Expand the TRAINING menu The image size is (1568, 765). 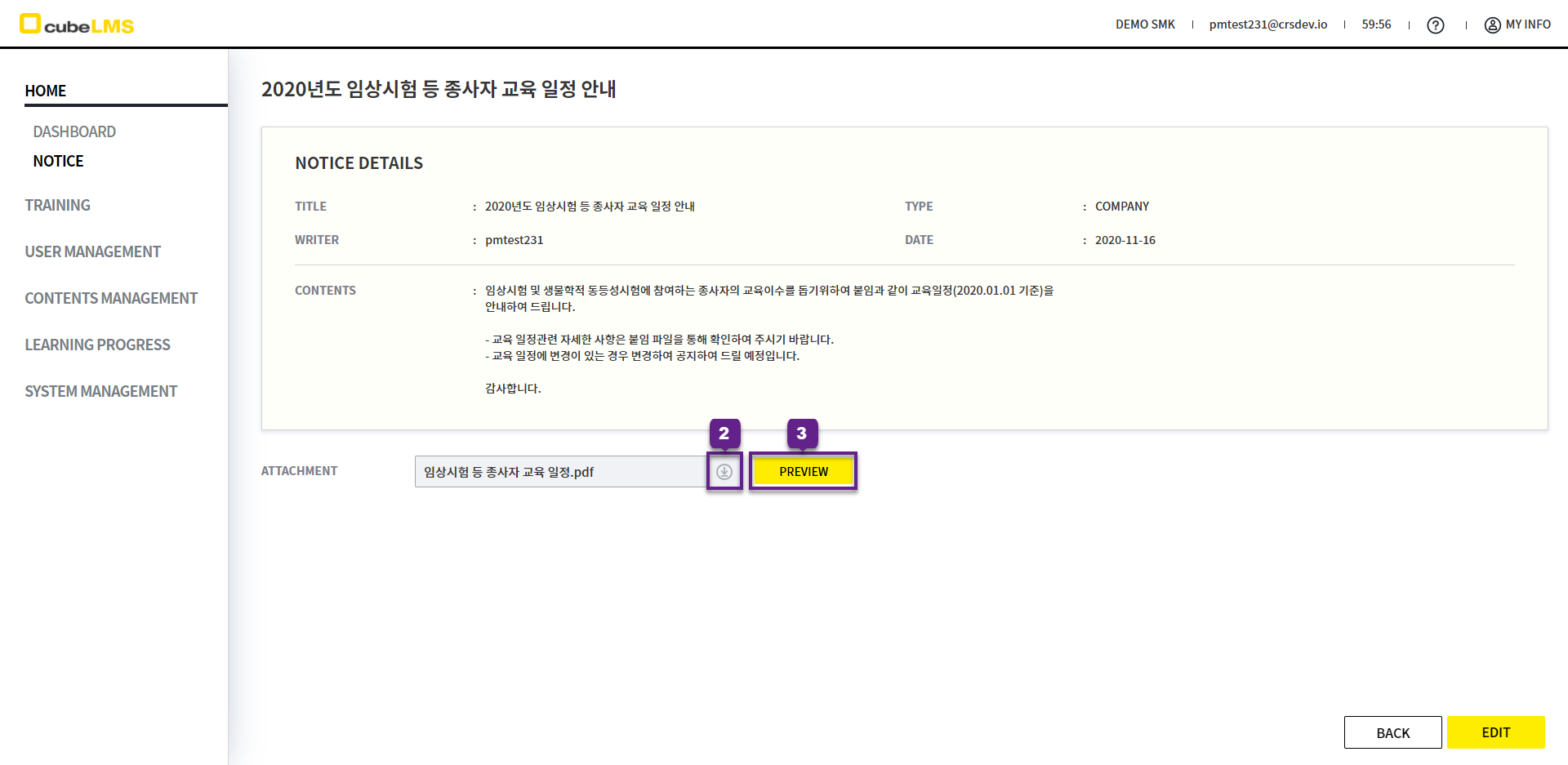coord(57,205)
